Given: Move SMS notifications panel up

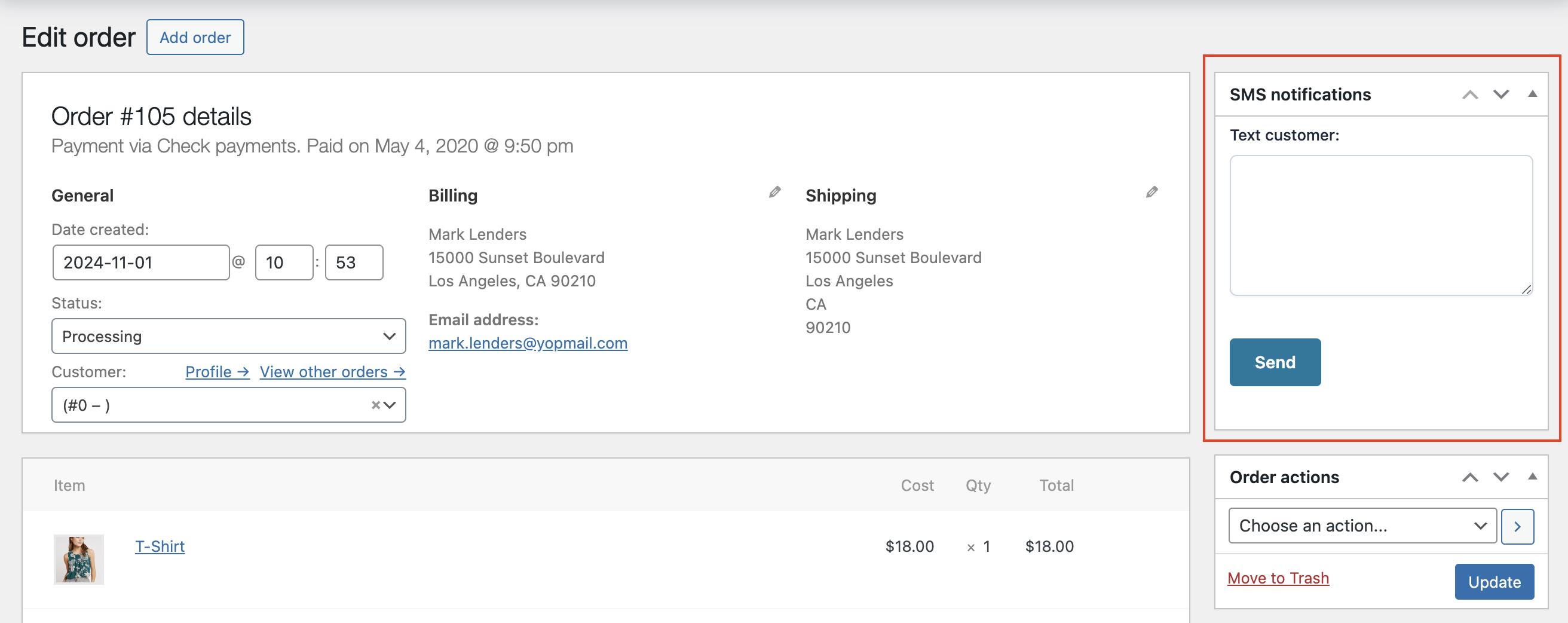Looking at the screenshot, I should pos(1470,94).
